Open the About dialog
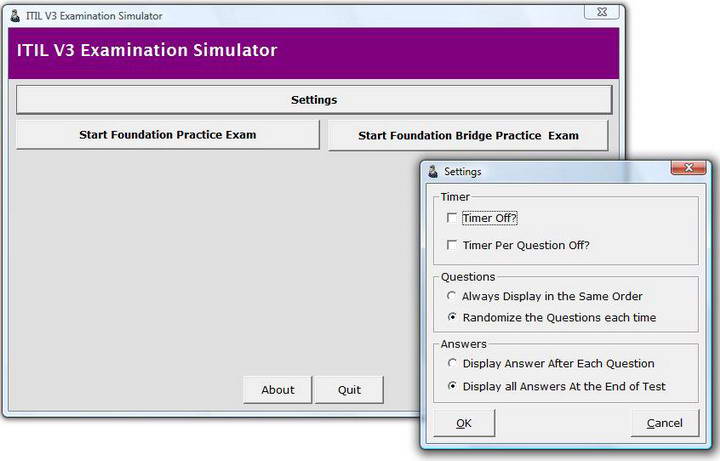 pyautogui.click(x=277, y=390)
